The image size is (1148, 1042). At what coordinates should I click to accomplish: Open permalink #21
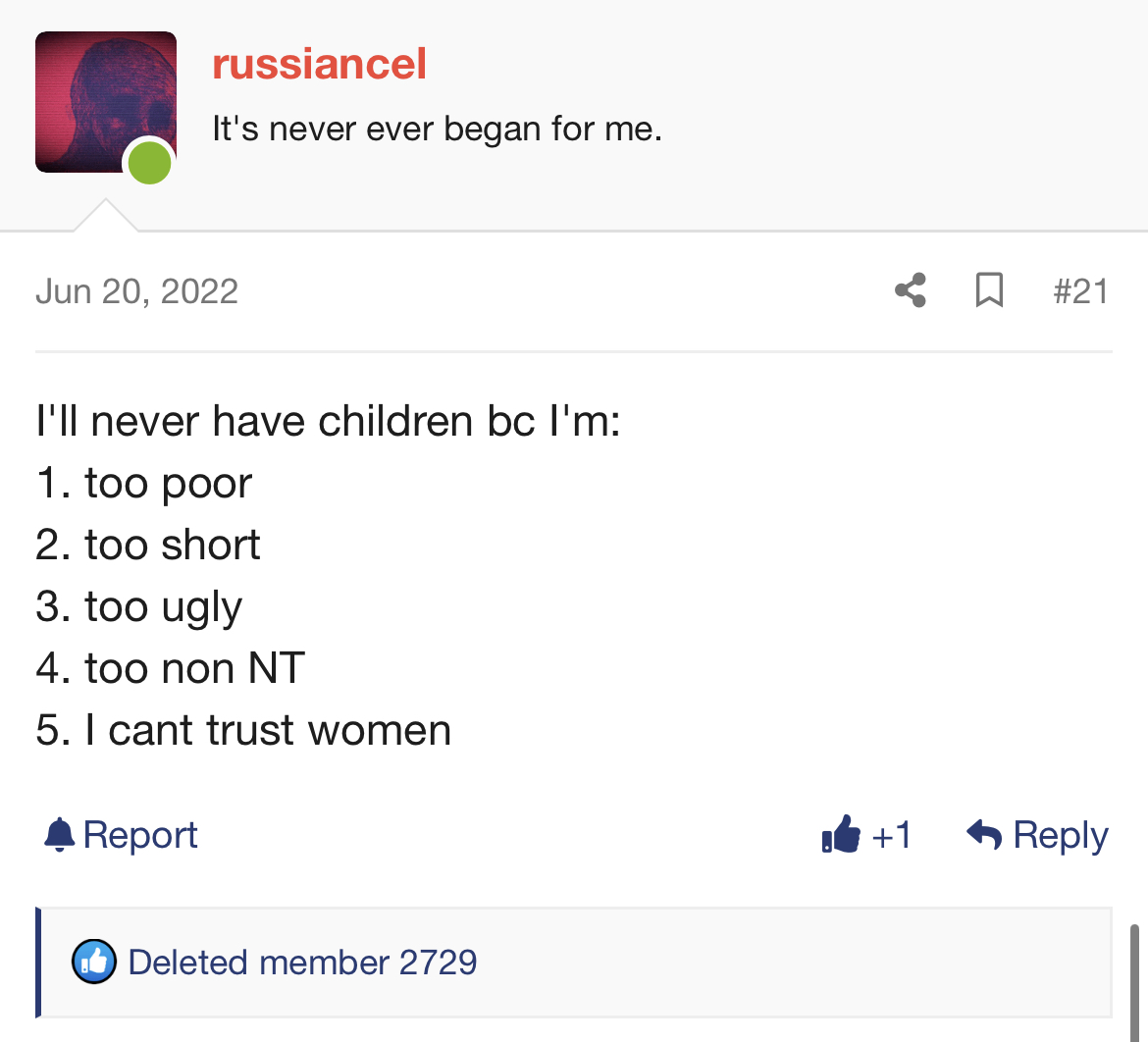pyautogui.click(x=1080, y=291)
